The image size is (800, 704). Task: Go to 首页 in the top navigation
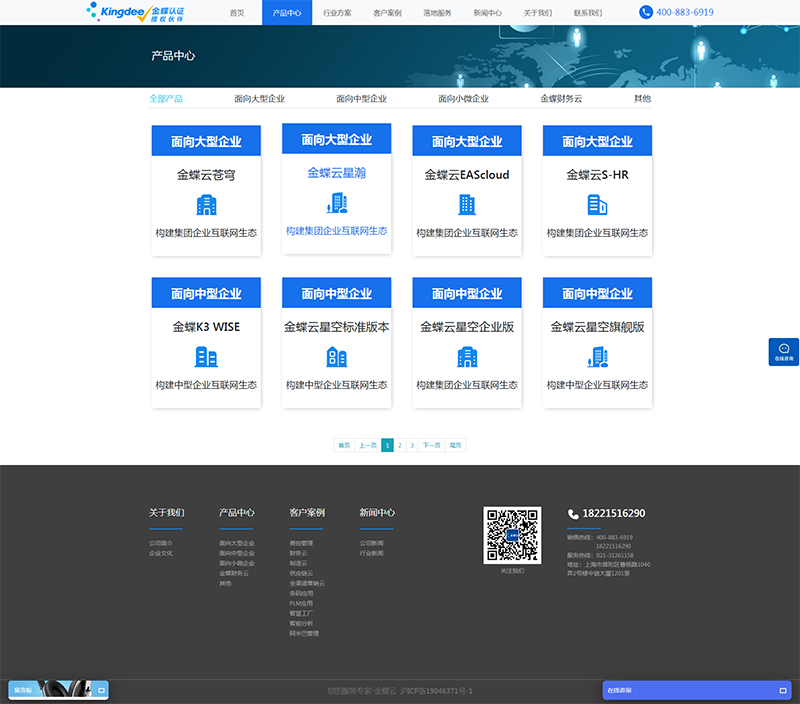pyautogui.click(x=237, y=13)
